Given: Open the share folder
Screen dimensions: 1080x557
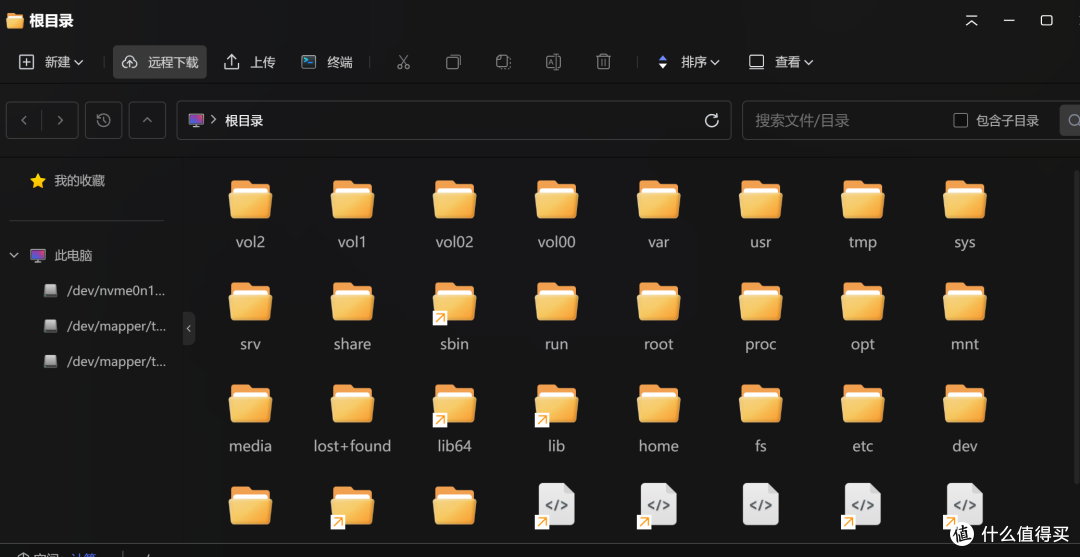Looking at the screenshot, I should tap(352, 315).
